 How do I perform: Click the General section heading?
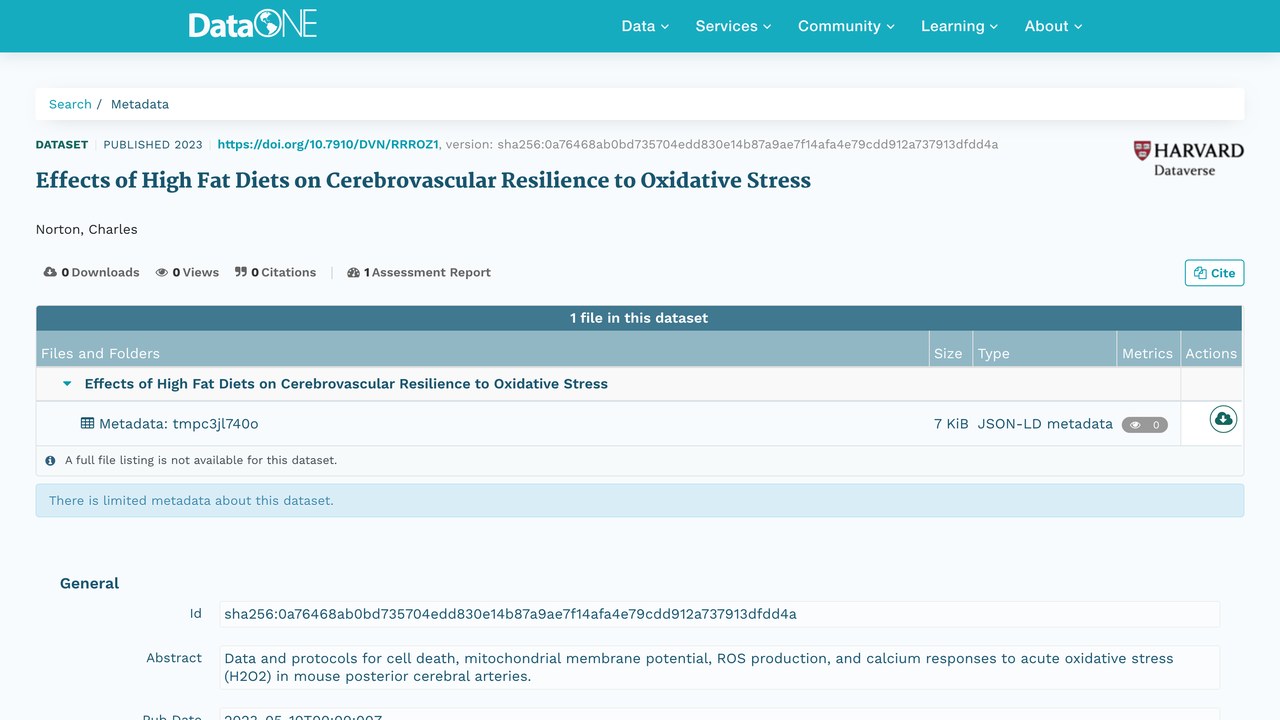tap(89, 583)
